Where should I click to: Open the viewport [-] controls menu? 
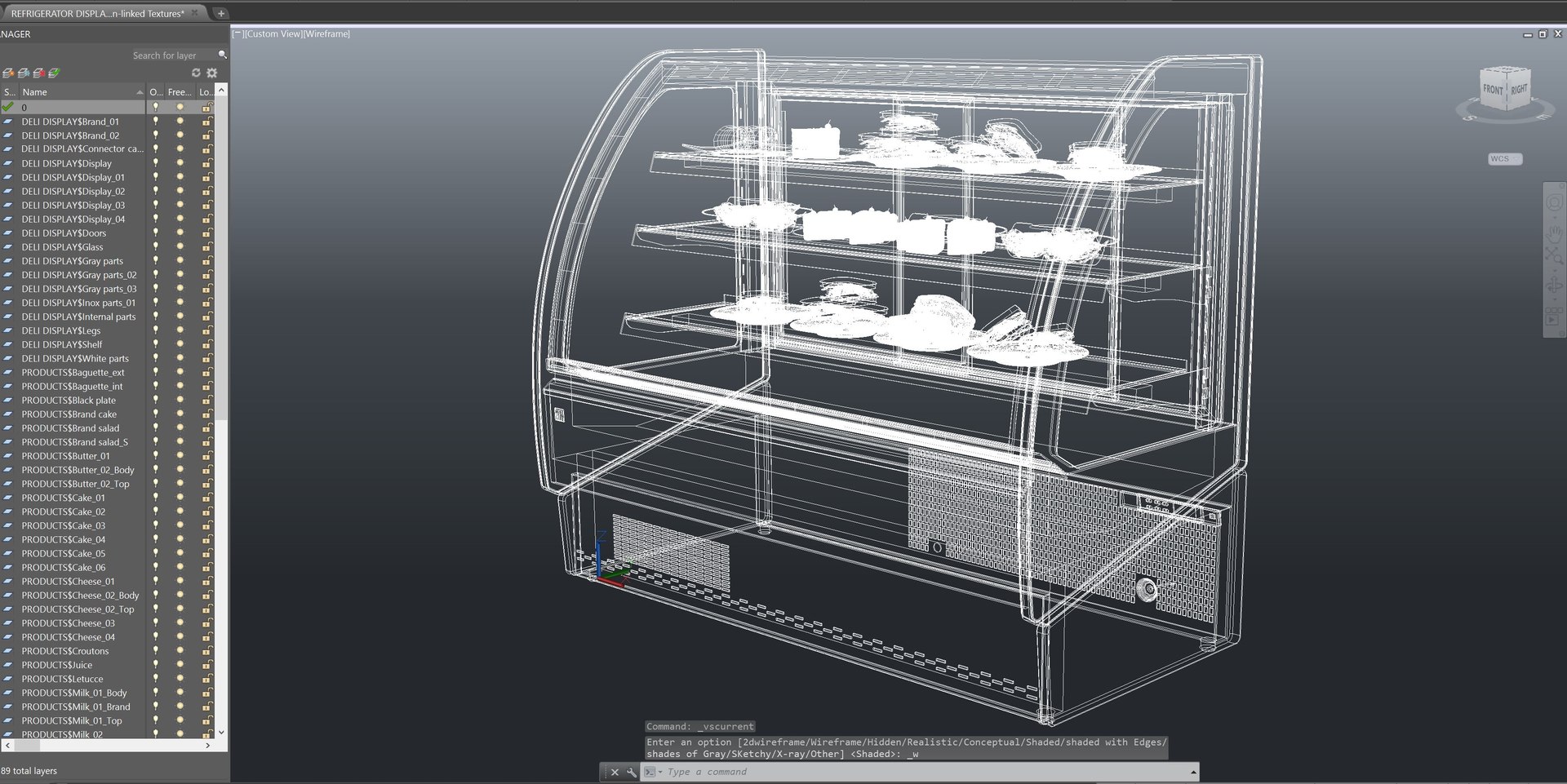pyautogui.click(x=237, y=33)
